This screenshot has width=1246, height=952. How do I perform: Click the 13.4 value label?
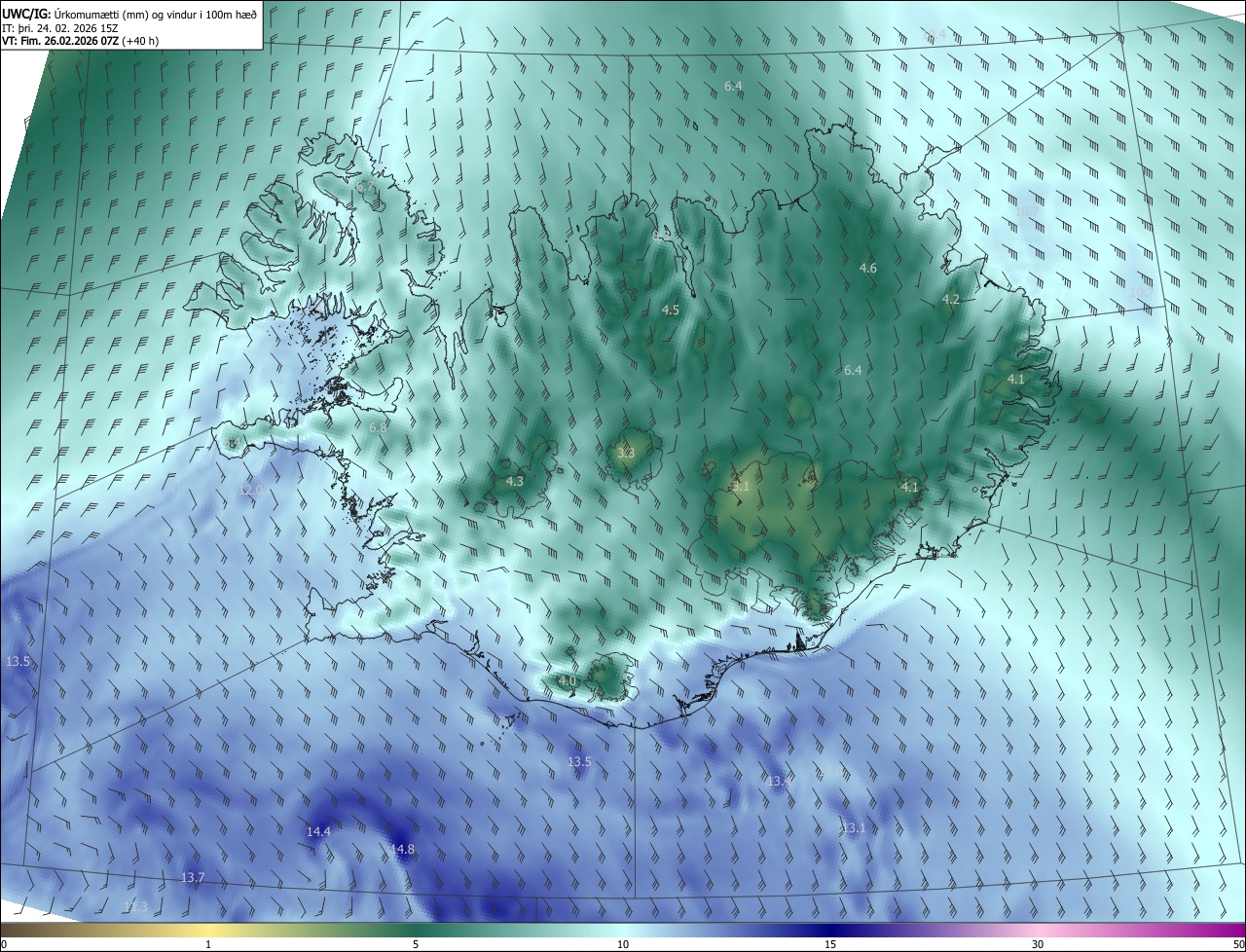779,781
